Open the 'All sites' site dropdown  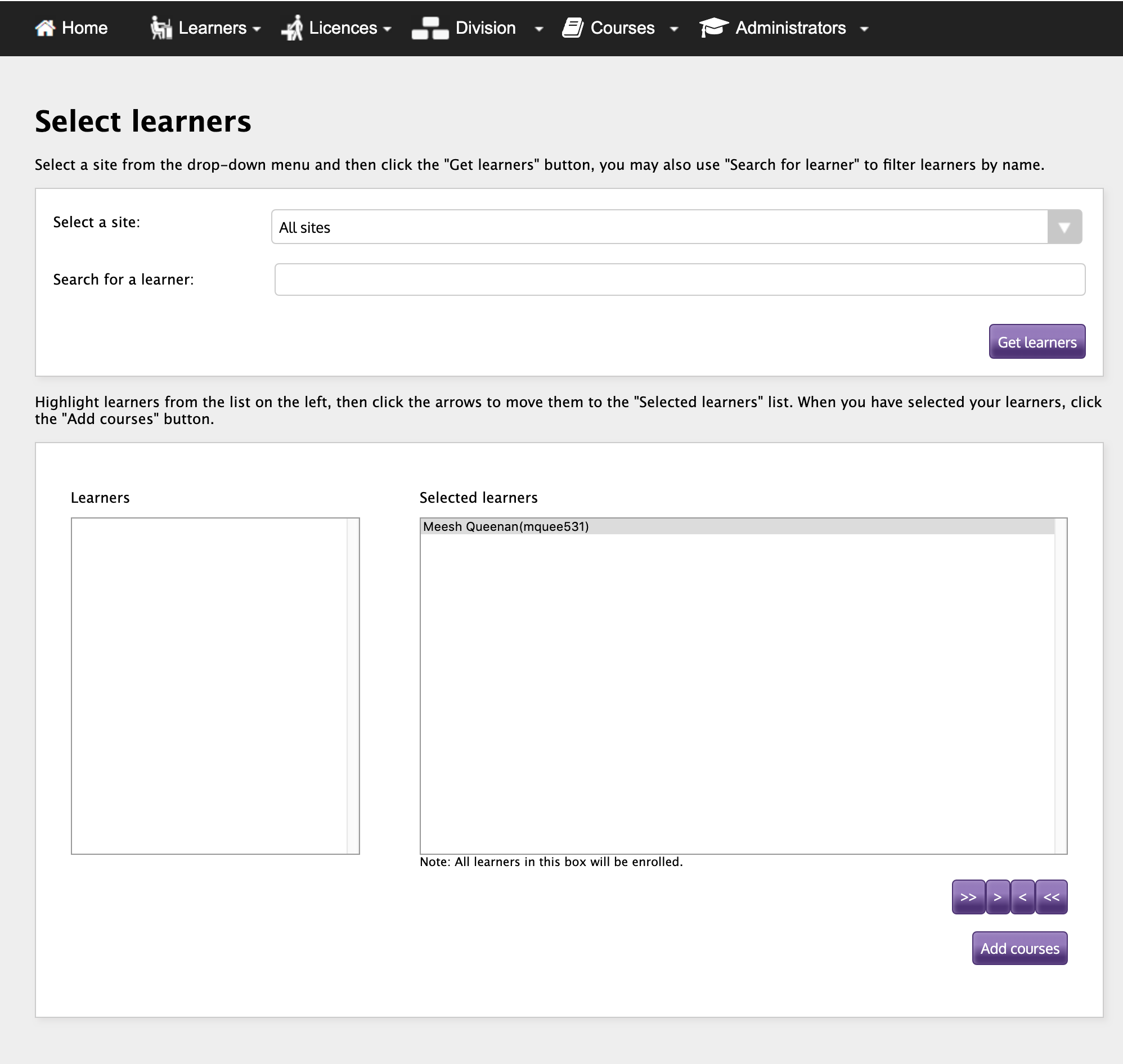click(x=676, y=227)
